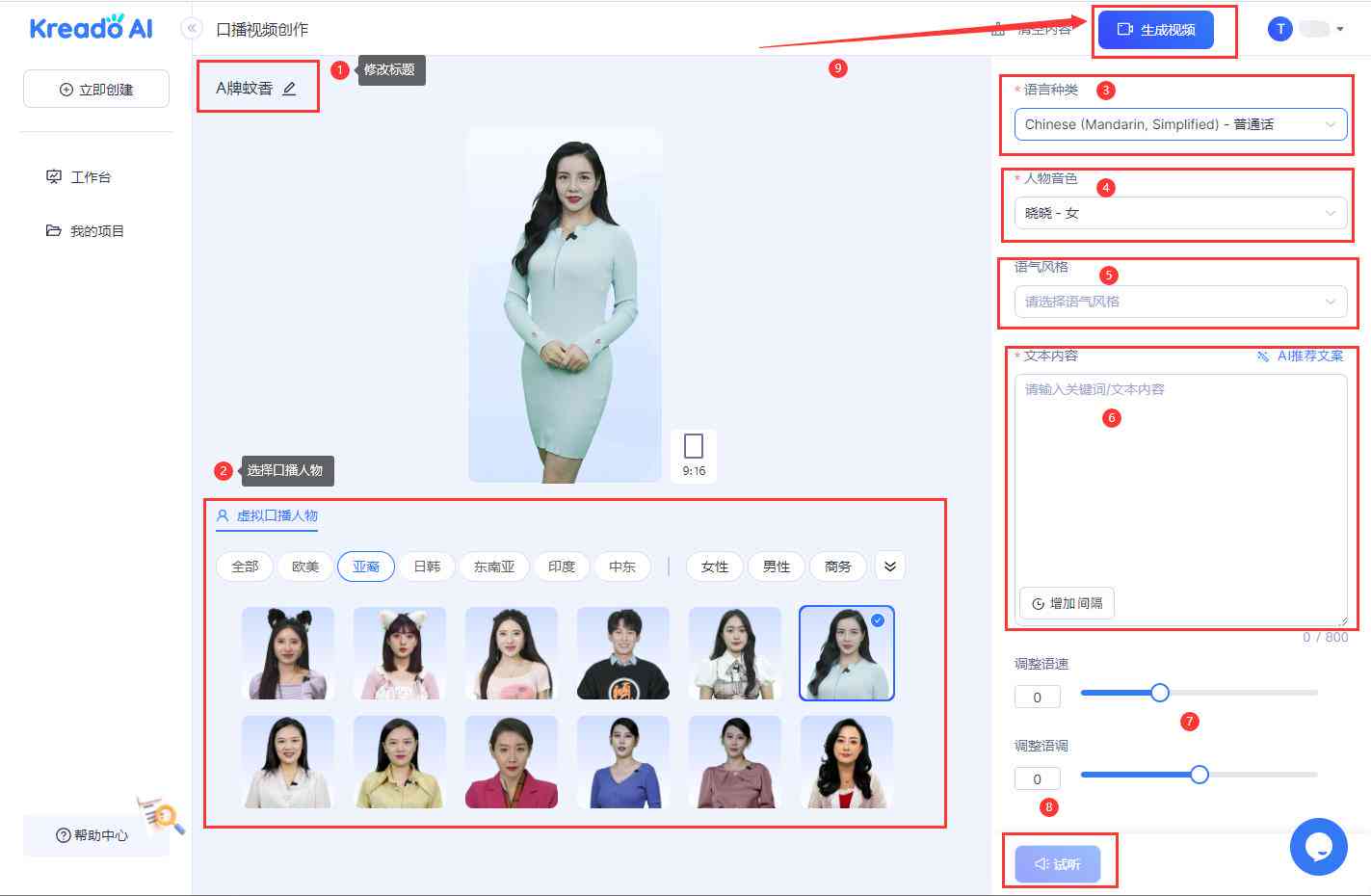Click the large avatar preview image
1371x896 pixels.
(x=566, y=304)
